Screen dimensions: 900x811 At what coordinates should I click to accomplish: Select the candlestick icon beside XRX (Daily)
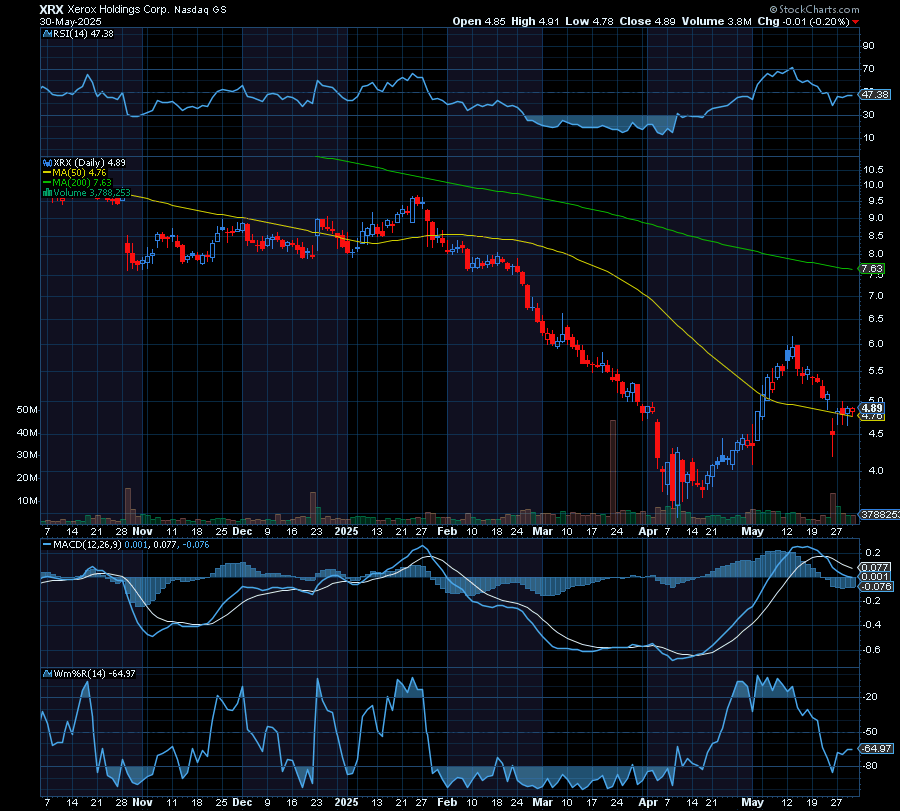46,162
